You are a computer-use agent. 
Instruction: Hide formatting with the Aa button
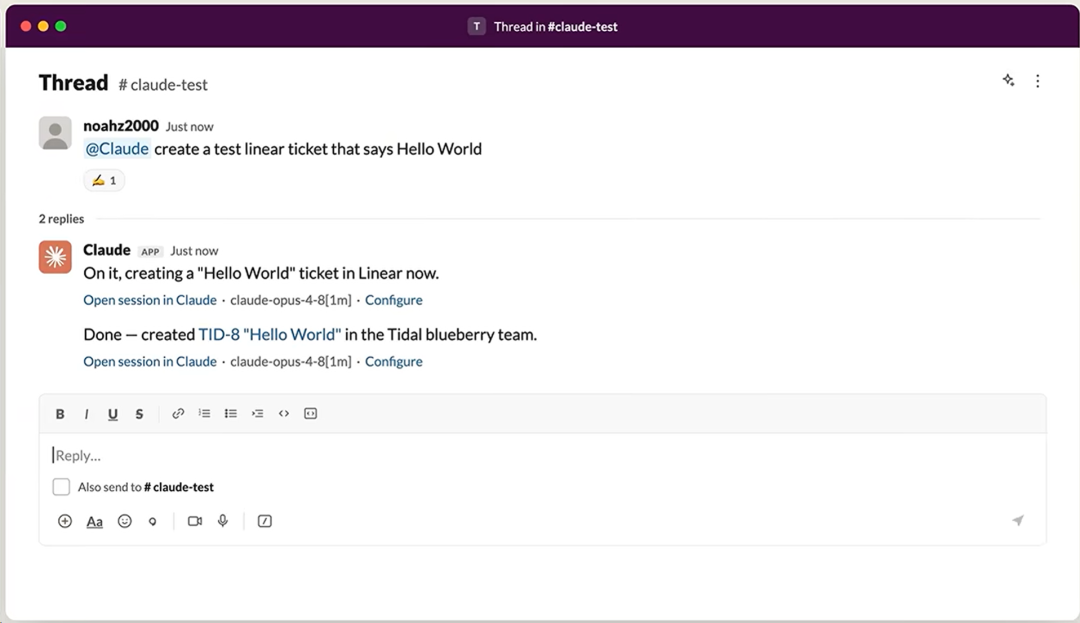pyautogui.click(x=94, y=521)
